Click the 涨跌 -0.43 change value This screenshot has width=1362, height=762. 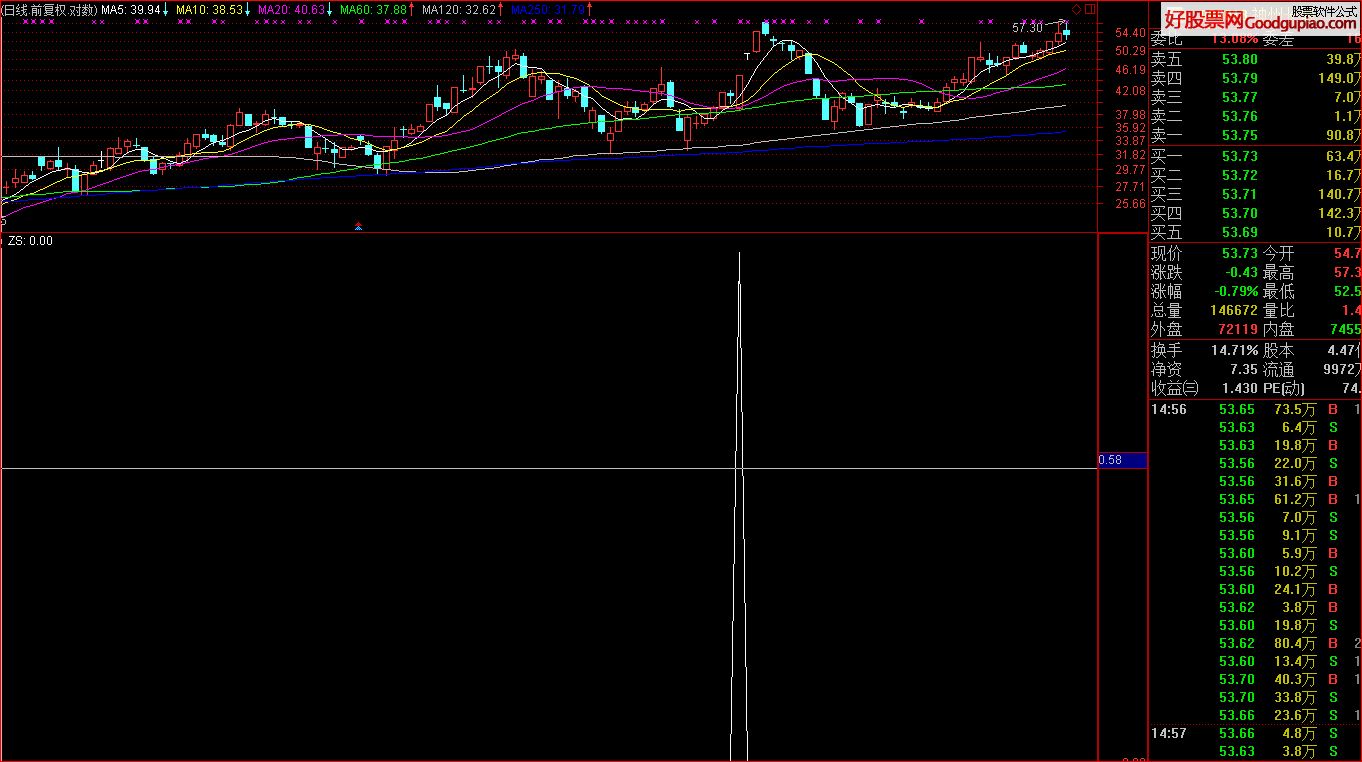(1242, 273)
